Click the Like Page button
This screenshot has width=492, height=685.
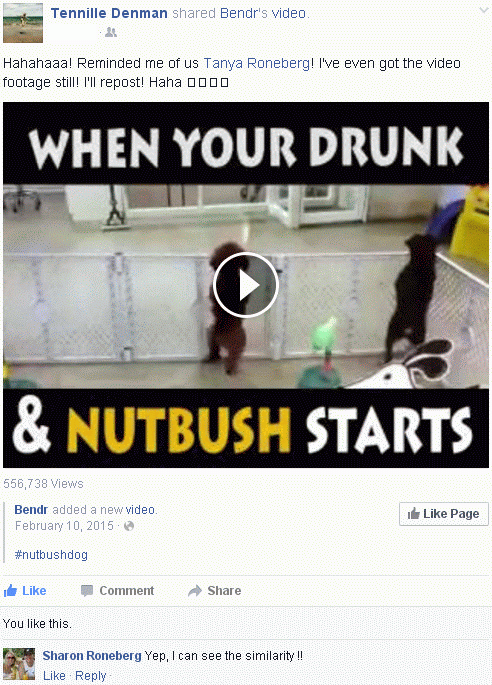click(443, 514)
